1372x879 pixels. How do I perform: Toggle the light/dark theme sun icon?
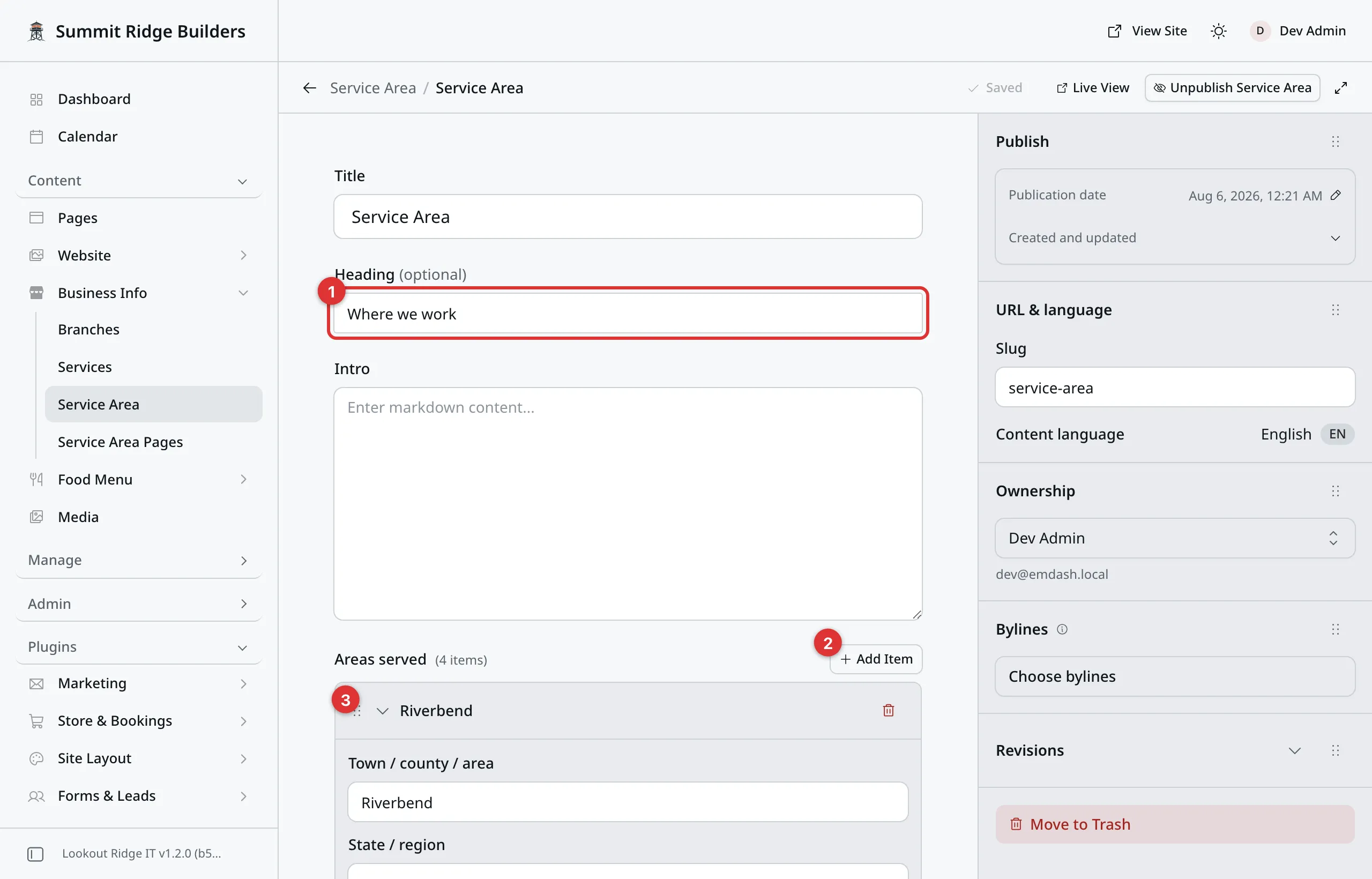click(x=1219, y=31)
